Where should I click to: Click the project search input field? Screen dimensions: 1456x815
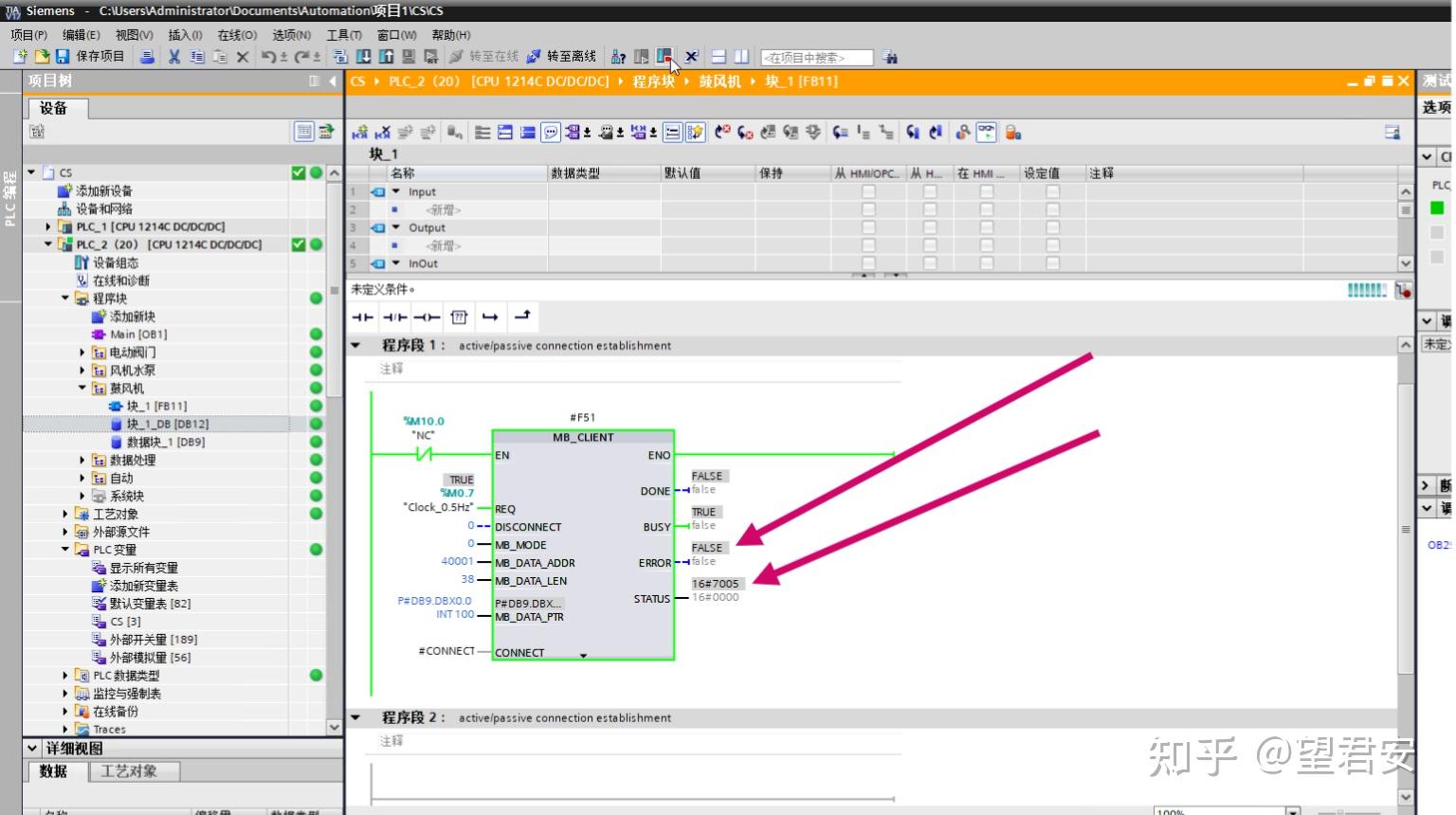click(816, 58)
